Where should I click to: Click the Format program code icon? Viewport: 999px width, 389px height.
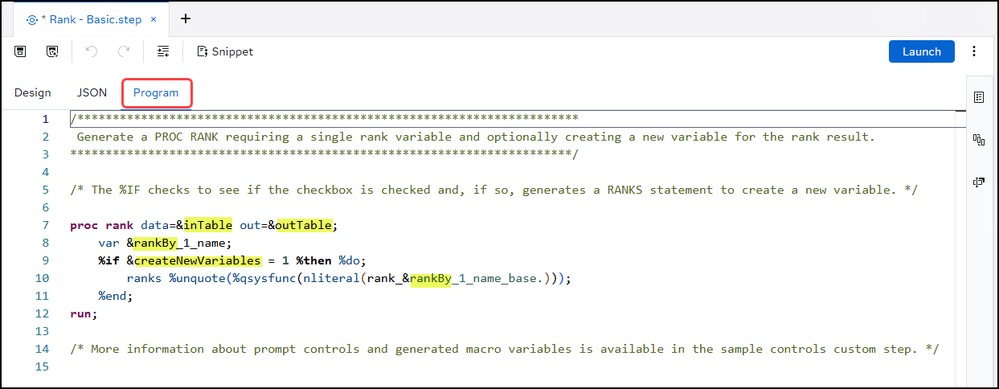tap(163, 52)
